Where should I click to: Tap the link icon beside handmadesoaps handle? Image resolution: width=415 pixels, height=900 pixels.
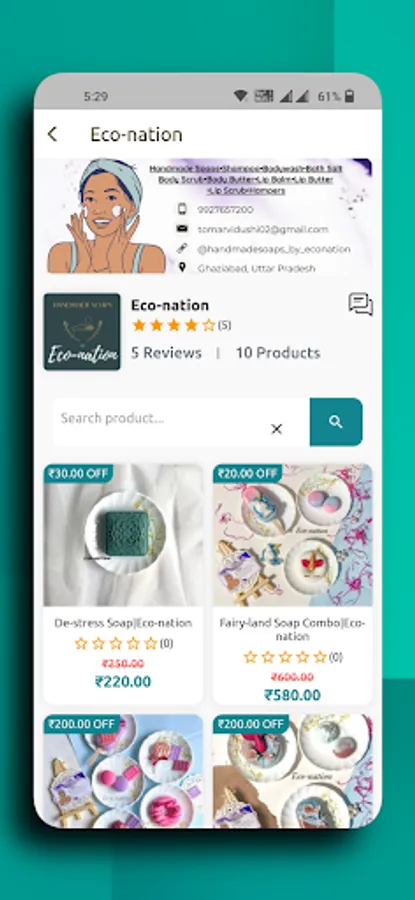[x=182, y=248]
